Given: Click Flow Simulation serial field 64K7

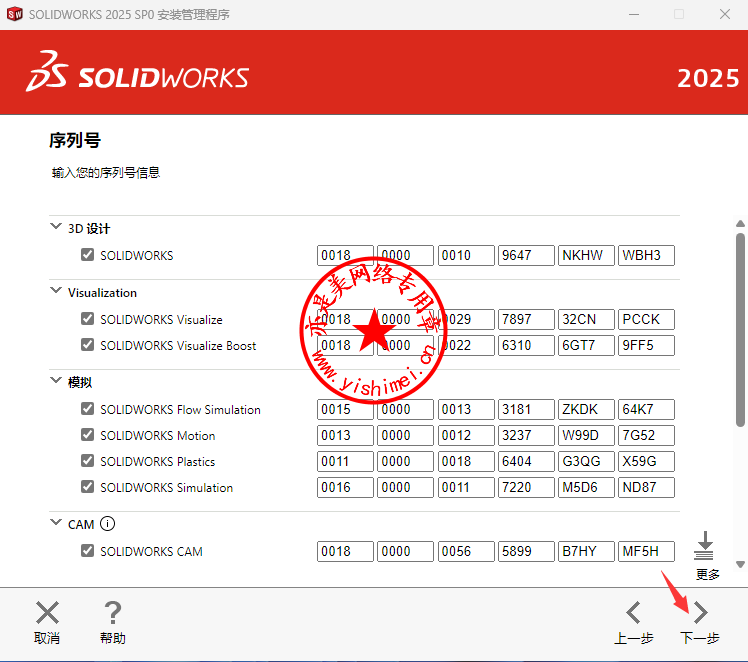Looking at the screenshot, I should [x=646, y=409].
